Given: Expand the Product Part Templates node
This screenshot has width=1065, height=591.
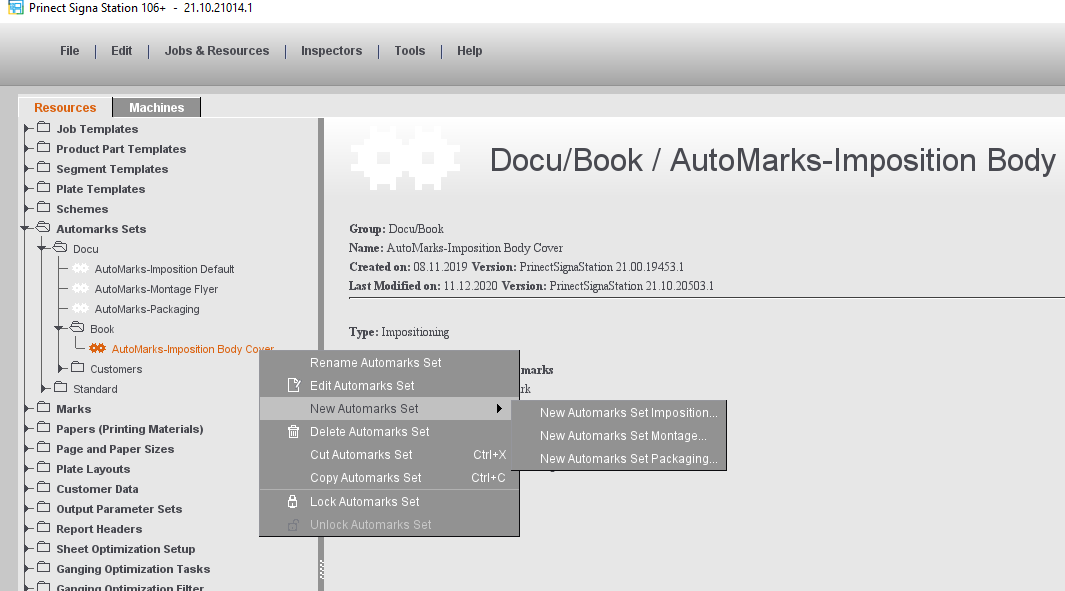Looking at the screenshot, I should click(27, 149).
